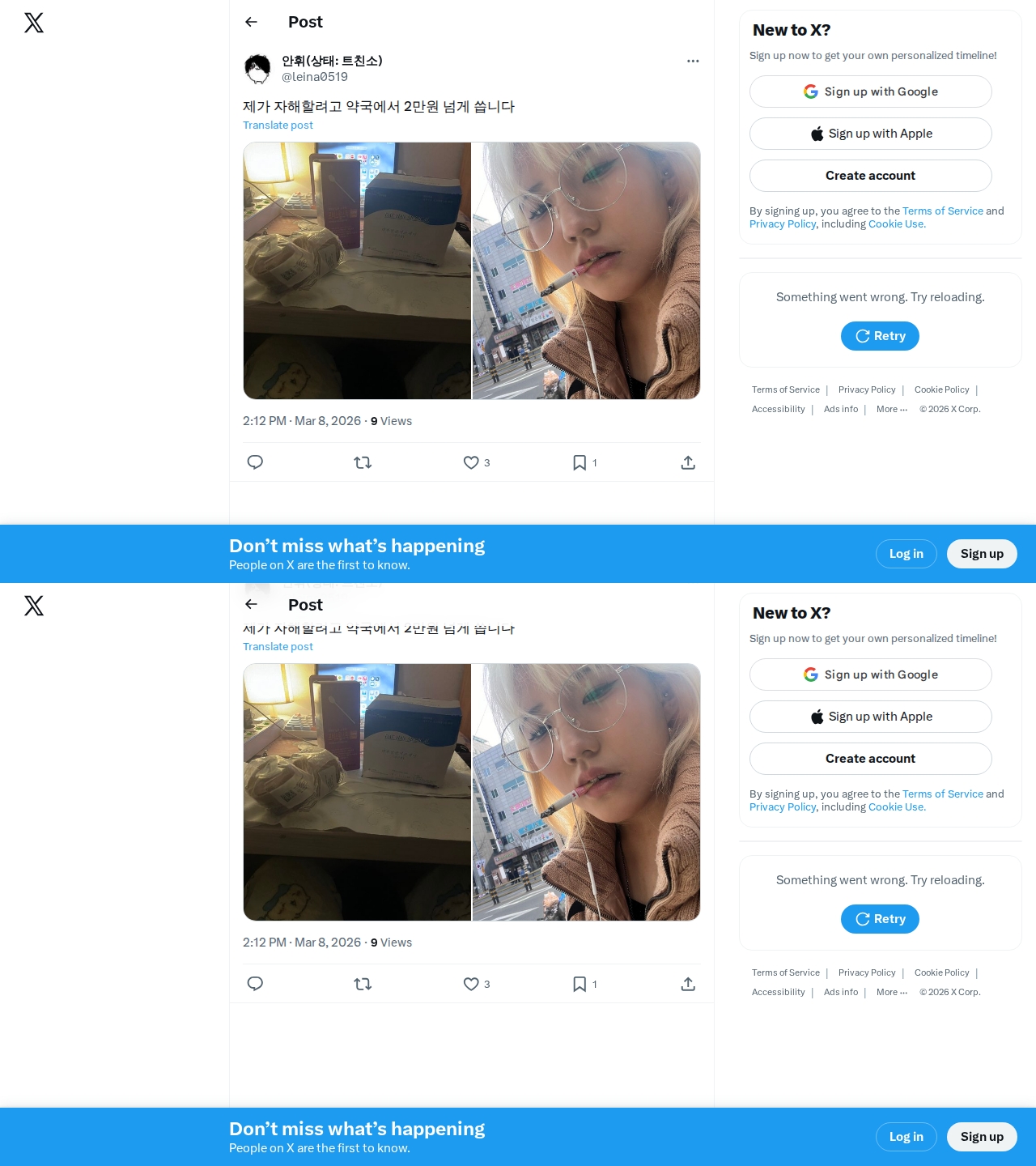The width and height of the screenshot is (1036, 1166).
Task: Click the X logo at the very top left
Action: tap(34, 23)
